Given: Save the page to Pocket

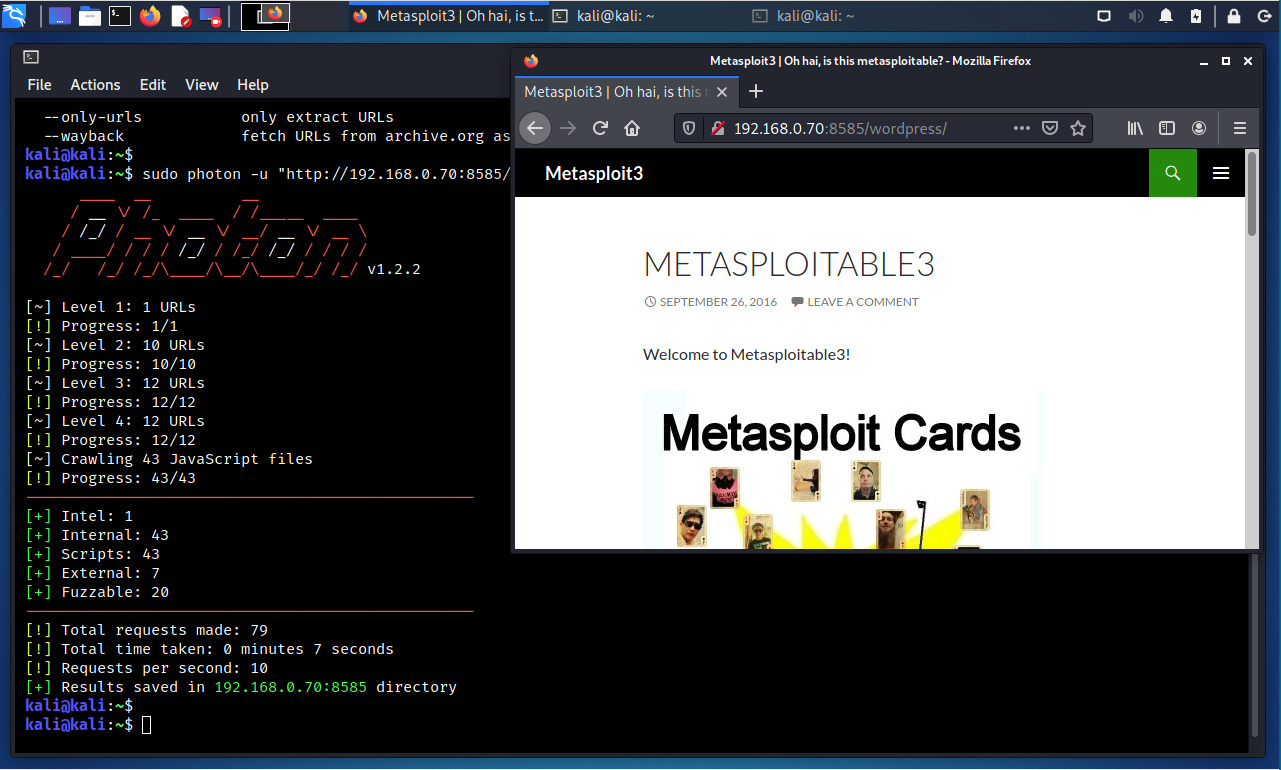Looking at the screenshot, I should point(1050,128).
